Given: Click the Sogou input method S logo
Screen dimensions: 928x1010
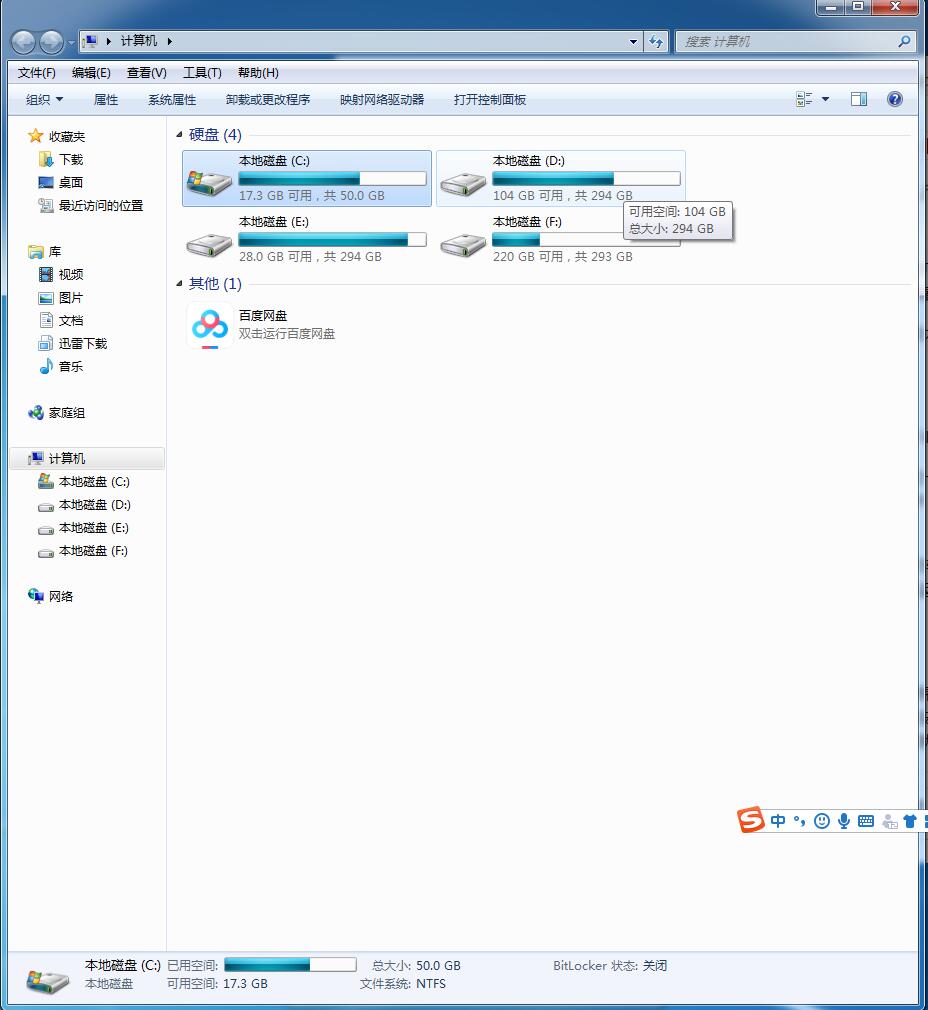Looking at the screenshot, I should (751, 819).
